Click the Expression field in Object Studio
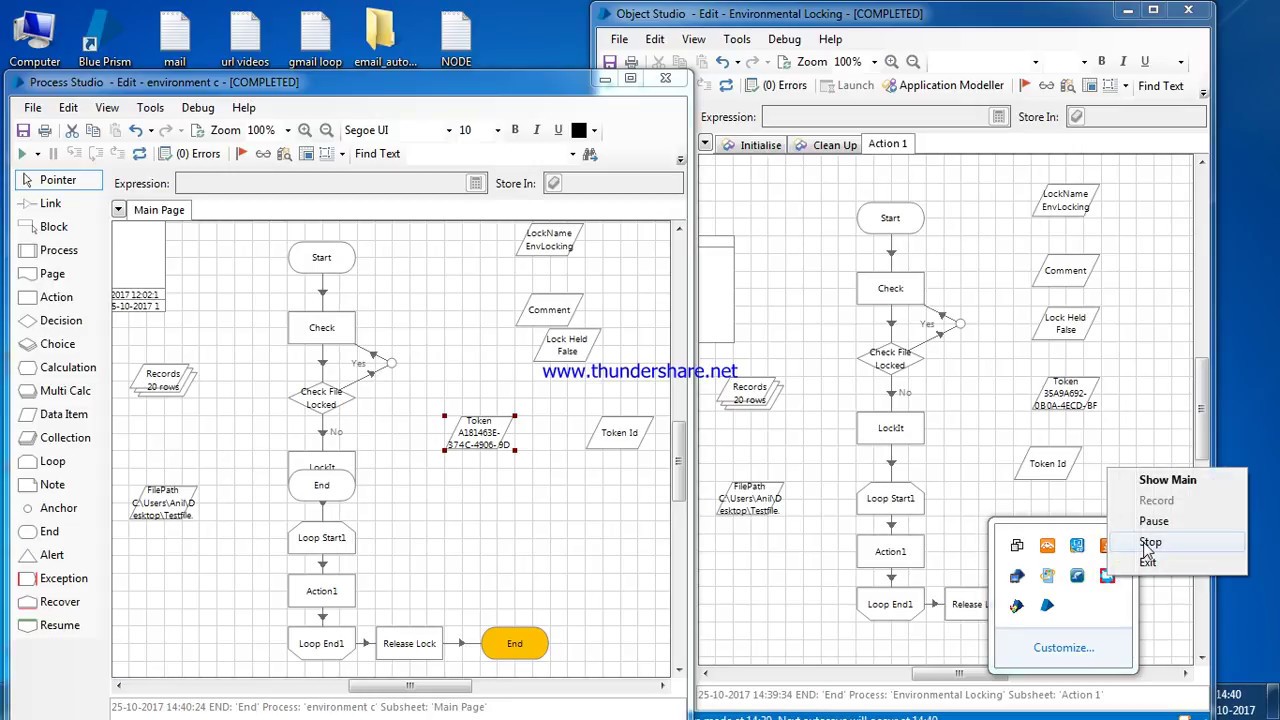The width and height of the screenshot is (1280, 720). tap(876, 117)
